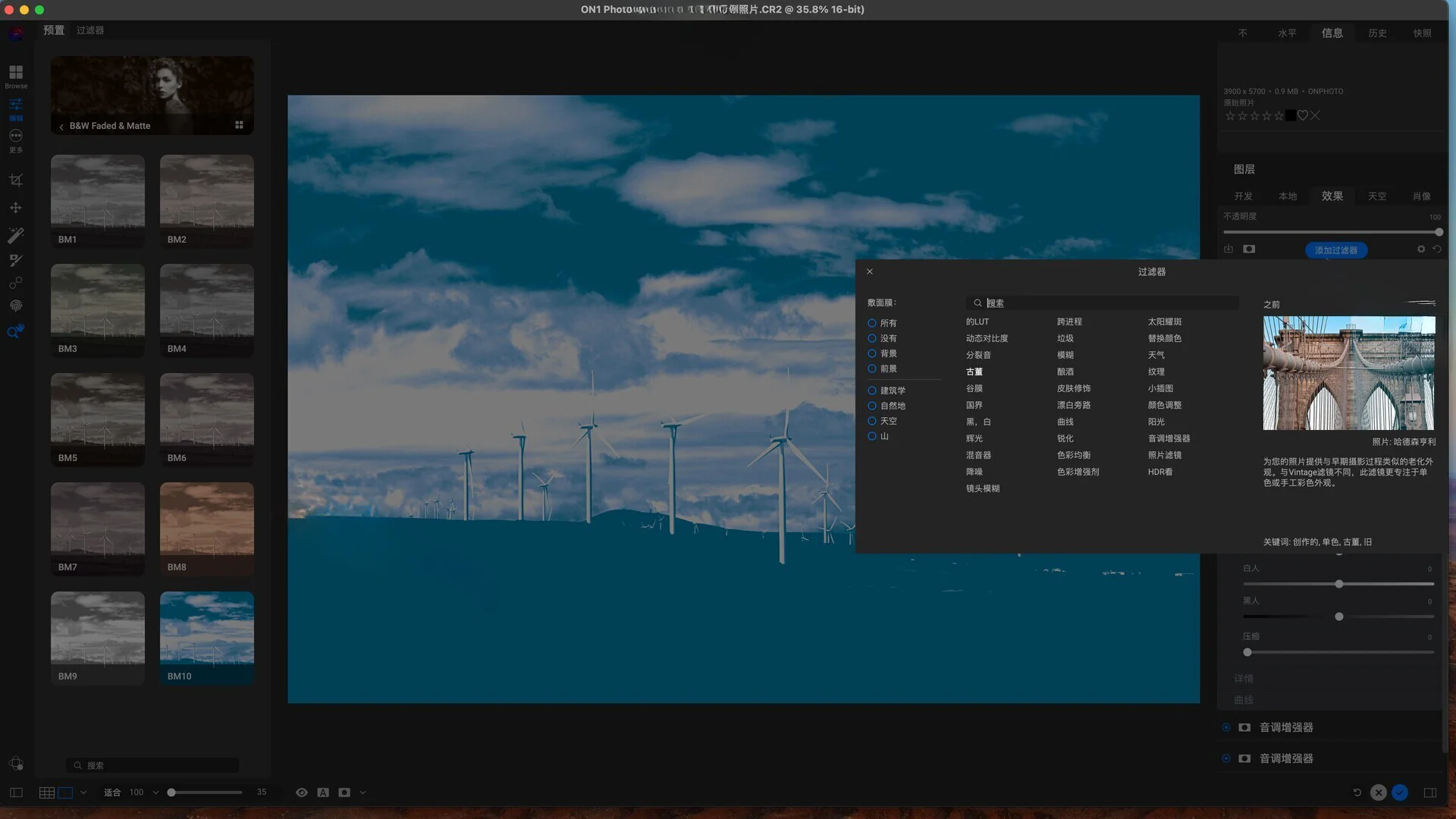This screenshot has width=1456, height=819.
Task: Click the 添加过滤器 add filter button
Action: [1335, 250]
